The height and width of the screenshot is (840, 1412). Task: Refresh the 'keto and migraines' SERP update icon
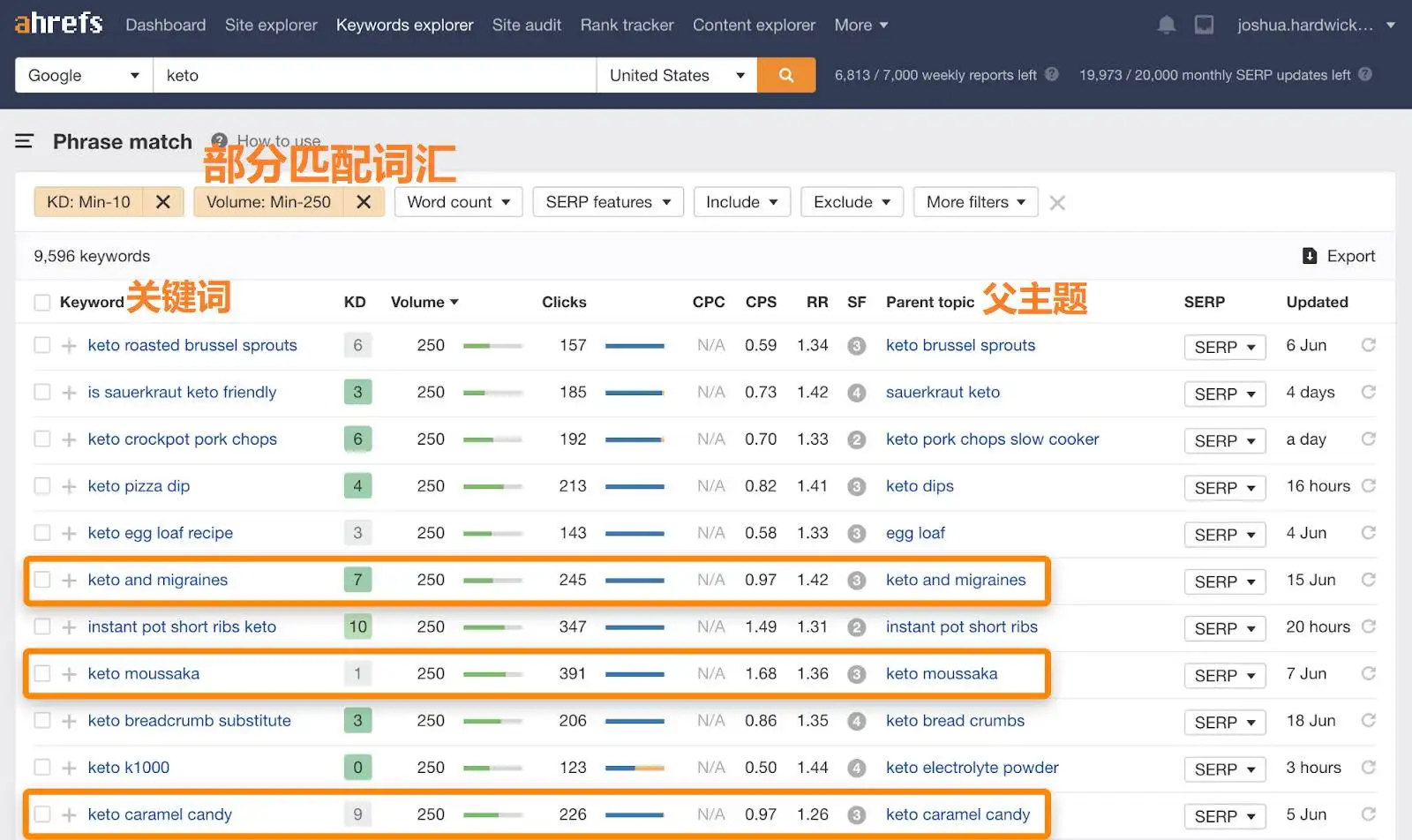[x=1369, y=581]
